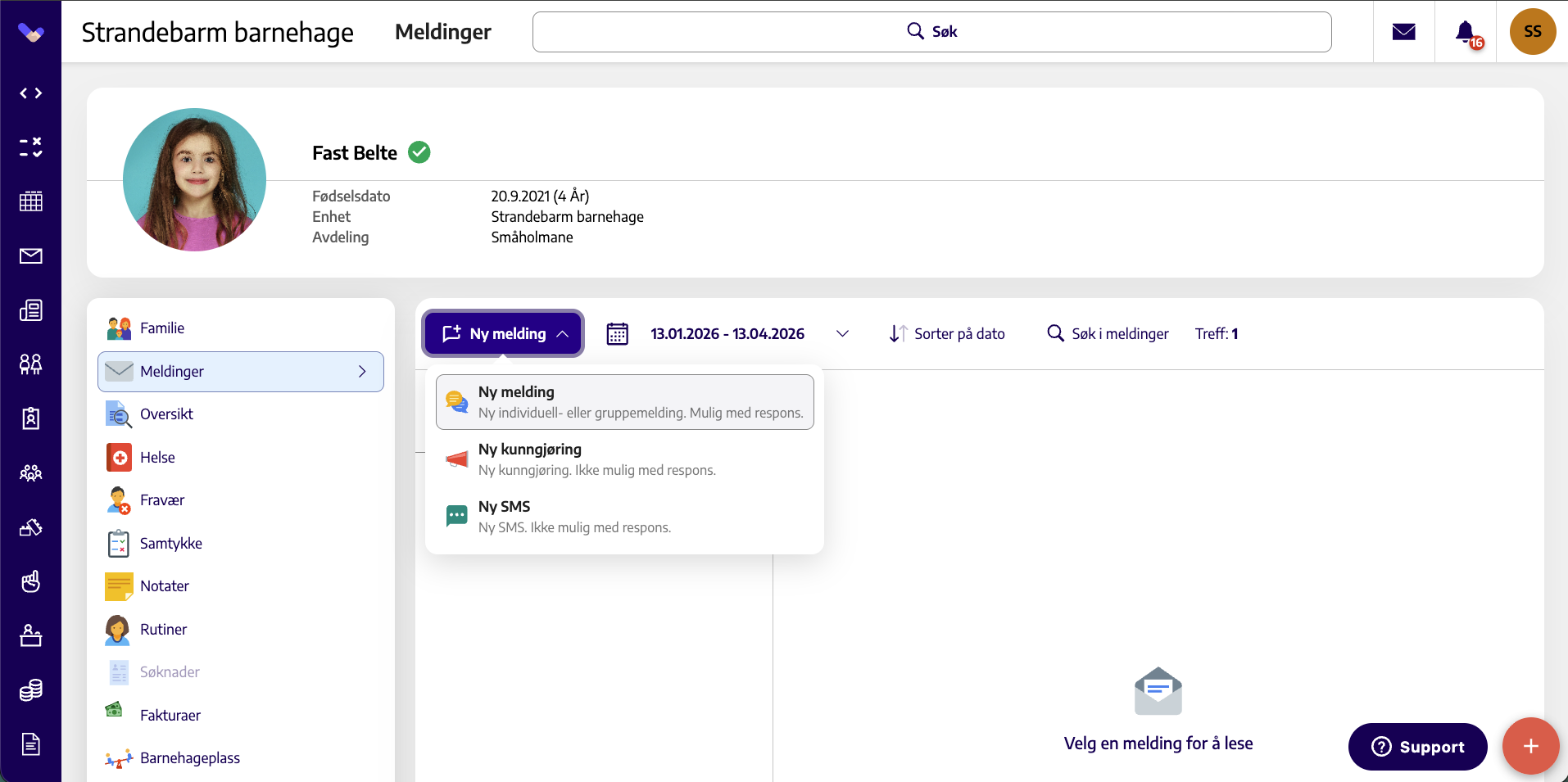Click the top Søk search field
The width and height of the screenshot is (1568, 782).
click(x=931, y=32)
